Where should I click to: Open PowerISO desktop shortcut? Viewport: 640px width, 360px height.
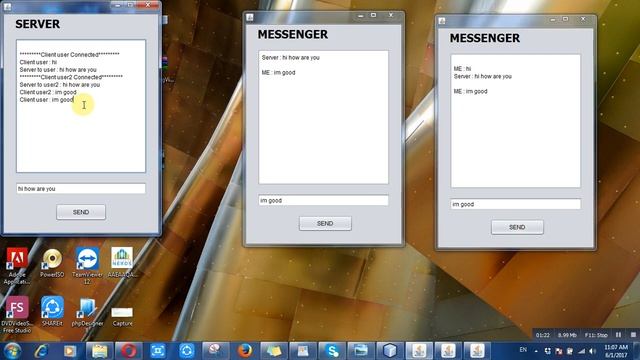pos(52,263)
